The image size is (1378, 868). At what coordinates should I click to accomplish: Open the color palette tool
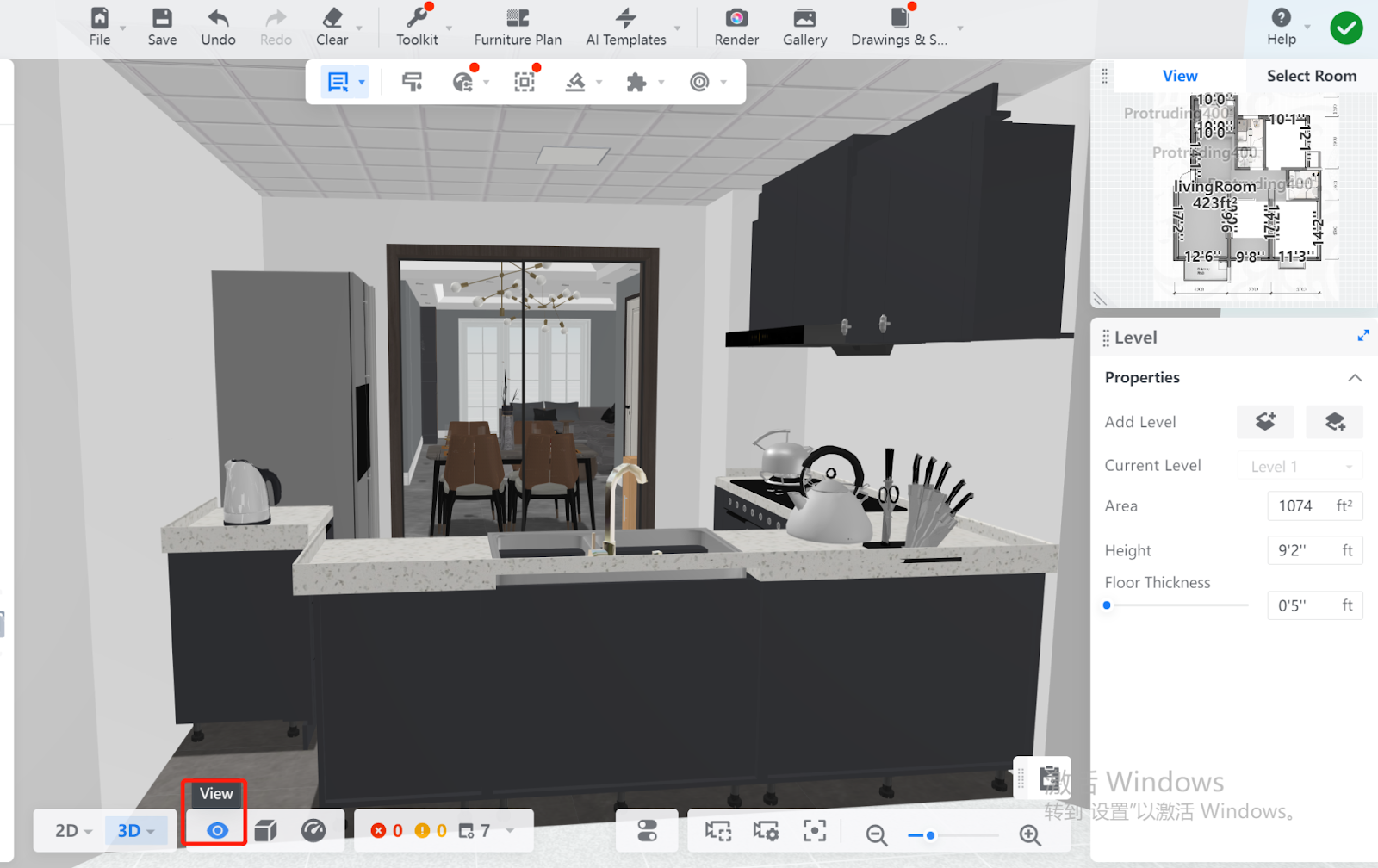point(463,82)
